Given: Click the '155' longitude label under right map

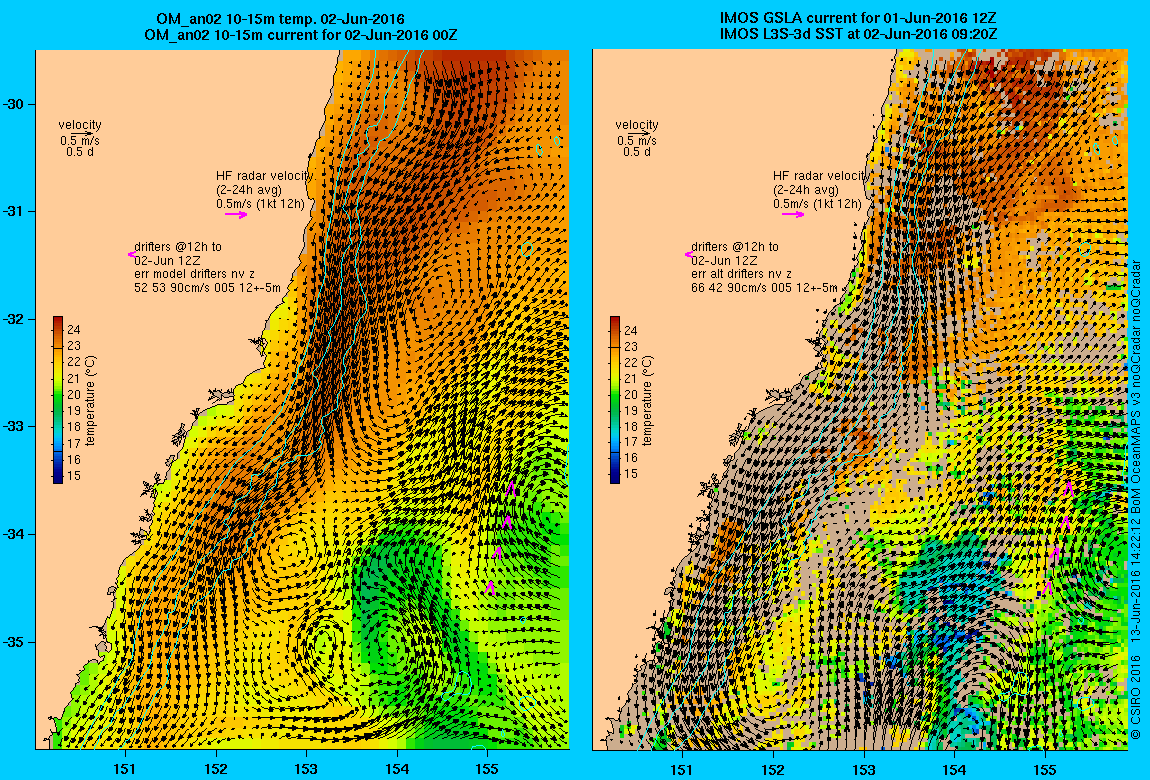Looking at the screenshot, I should click(1044, 769).
